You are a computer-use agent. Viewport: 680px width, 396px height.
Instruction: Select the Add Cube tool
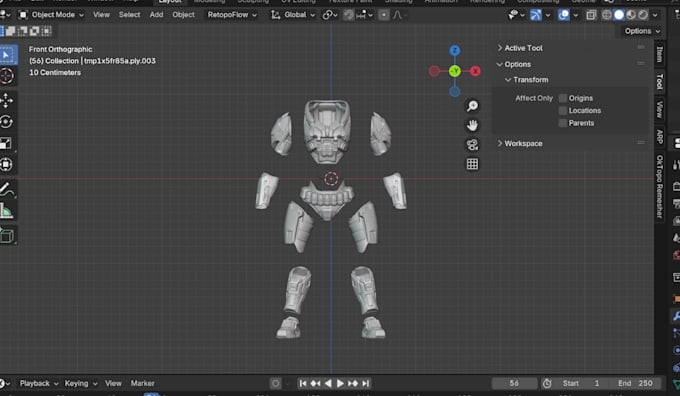coord(7,236)
